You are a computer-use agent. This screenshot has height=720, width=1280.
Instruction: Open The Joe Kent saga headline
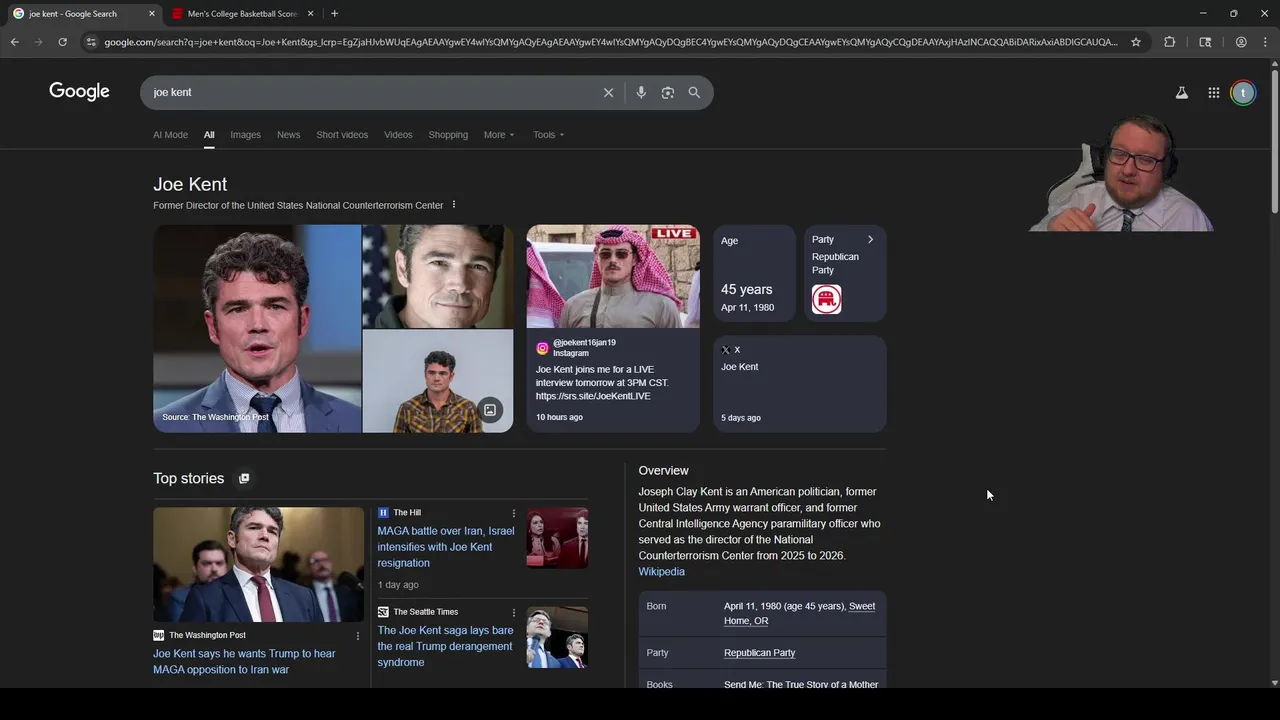pyautogui.click(x=445, y=646)
